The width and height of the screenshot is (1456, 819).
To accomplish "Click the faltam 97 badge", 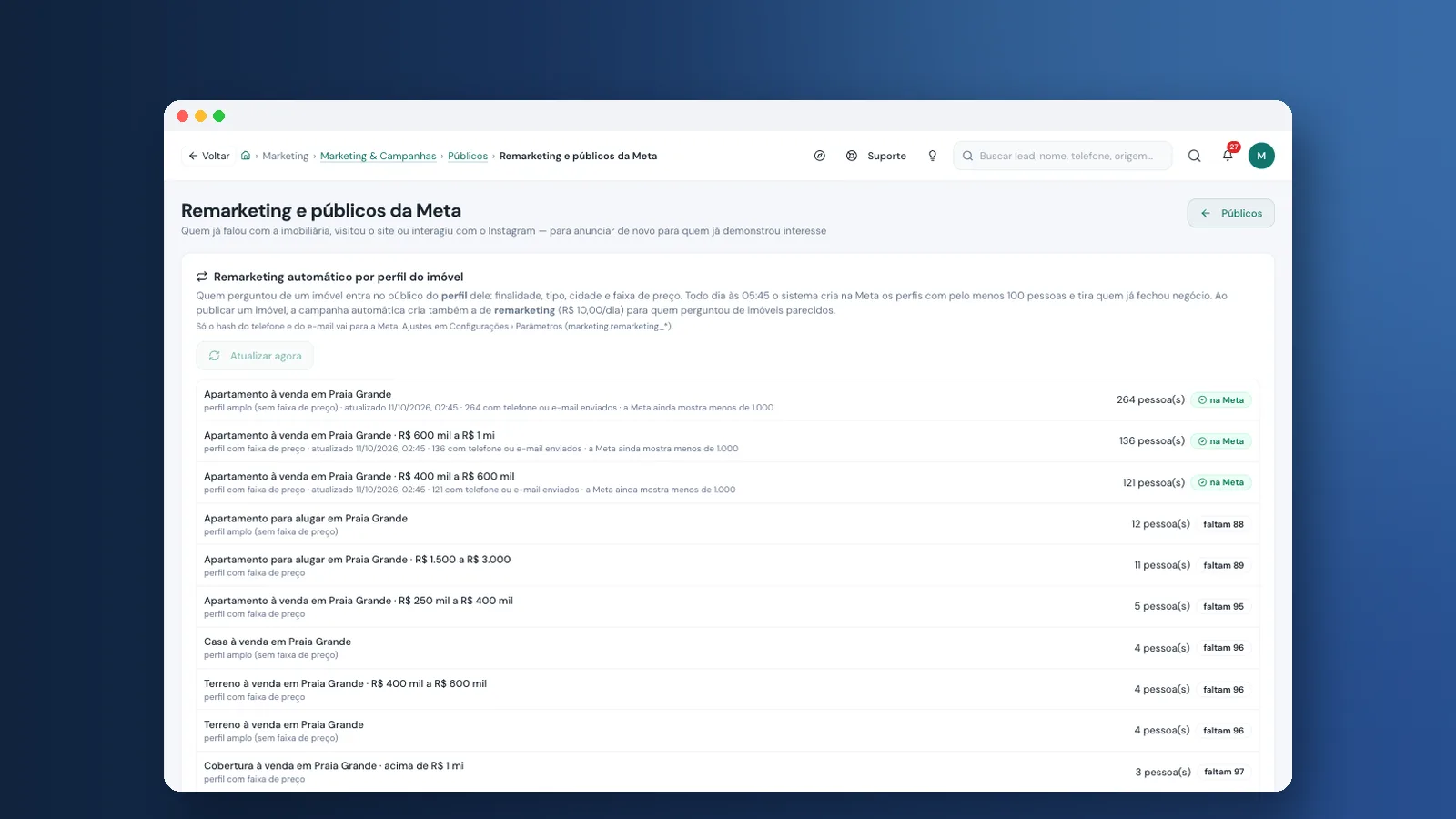I will 1224,772.
